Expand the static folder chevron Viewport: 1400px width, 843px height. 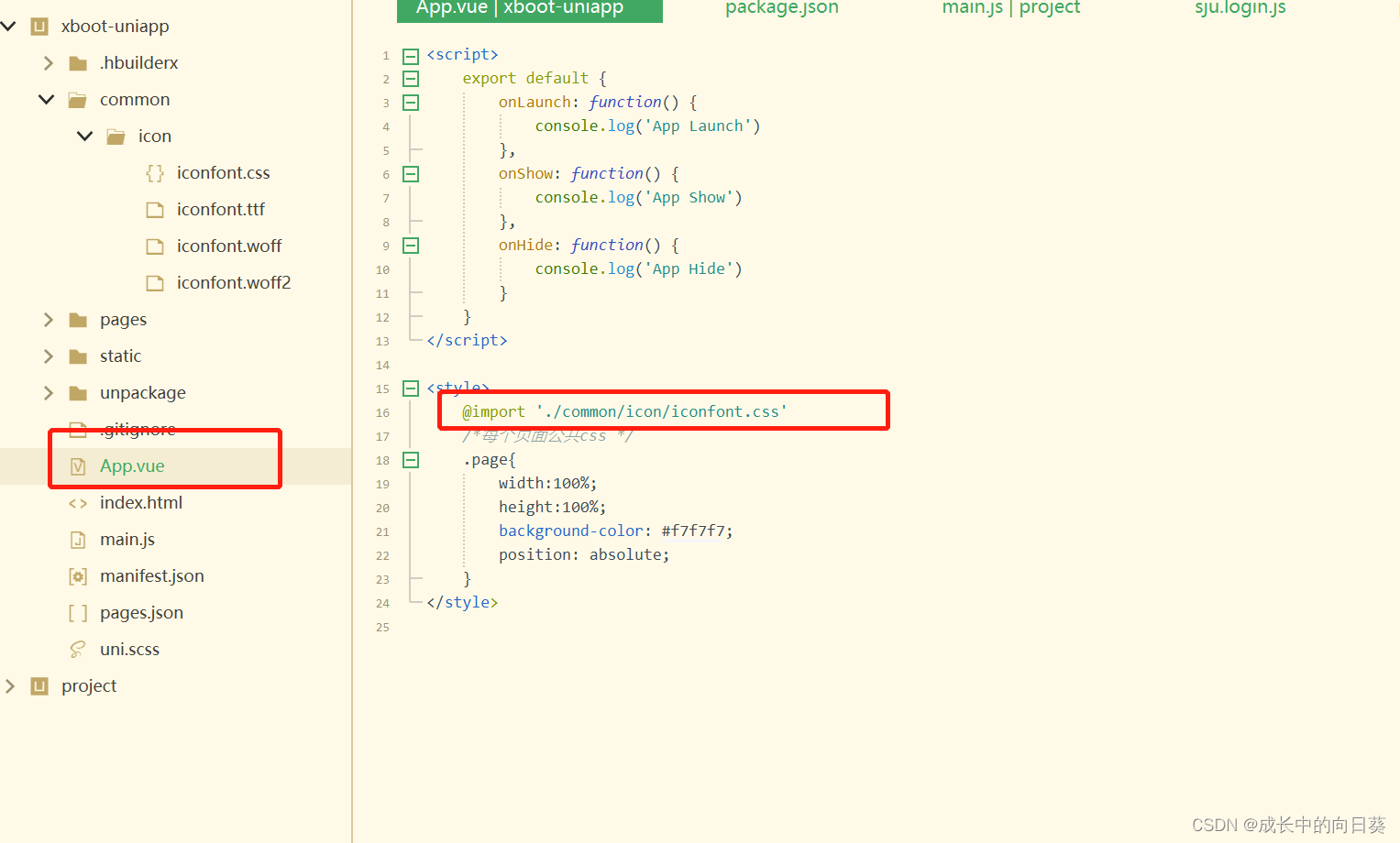pos(49,356)
